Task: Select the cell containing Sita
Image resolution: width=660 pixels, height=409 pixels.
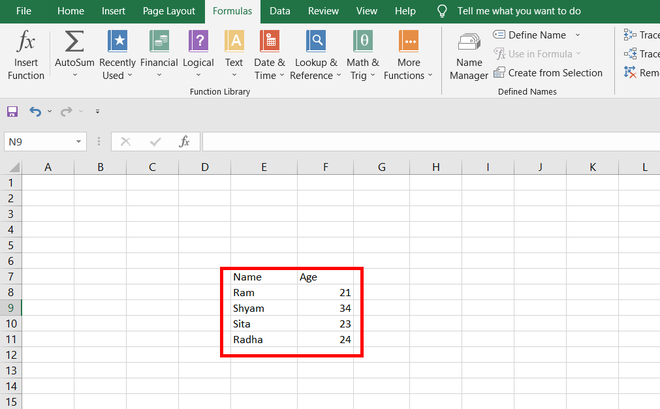Action: (x=264, y=324)
